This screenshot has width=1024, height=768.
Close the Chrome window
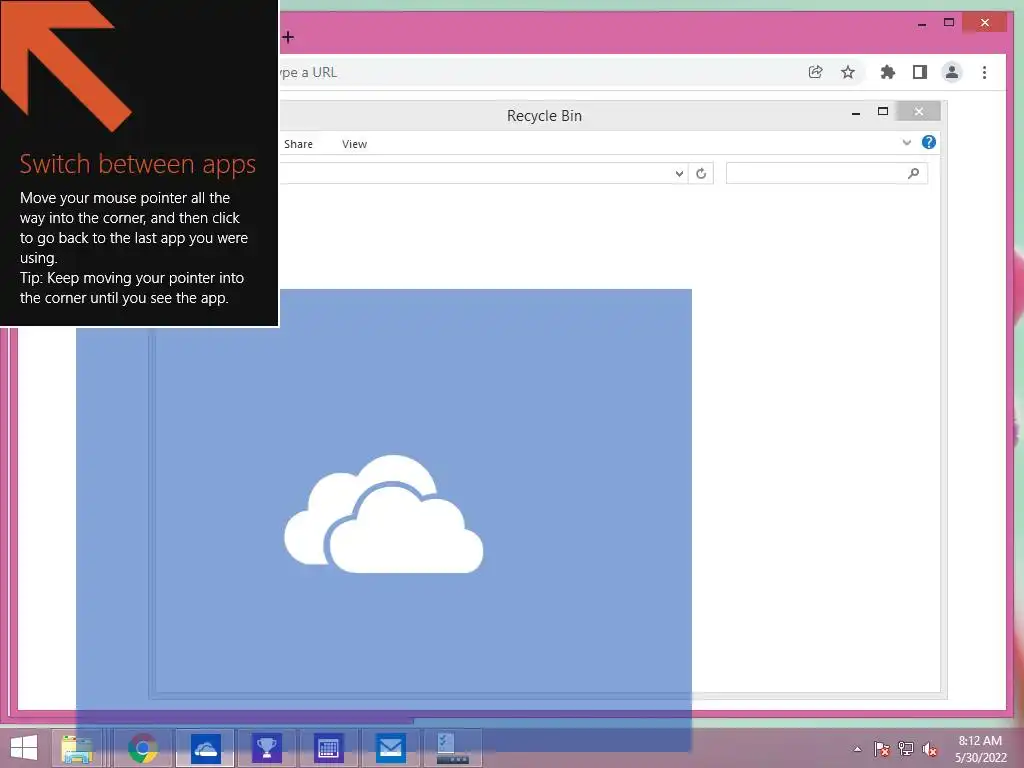(x=985, y=23)
